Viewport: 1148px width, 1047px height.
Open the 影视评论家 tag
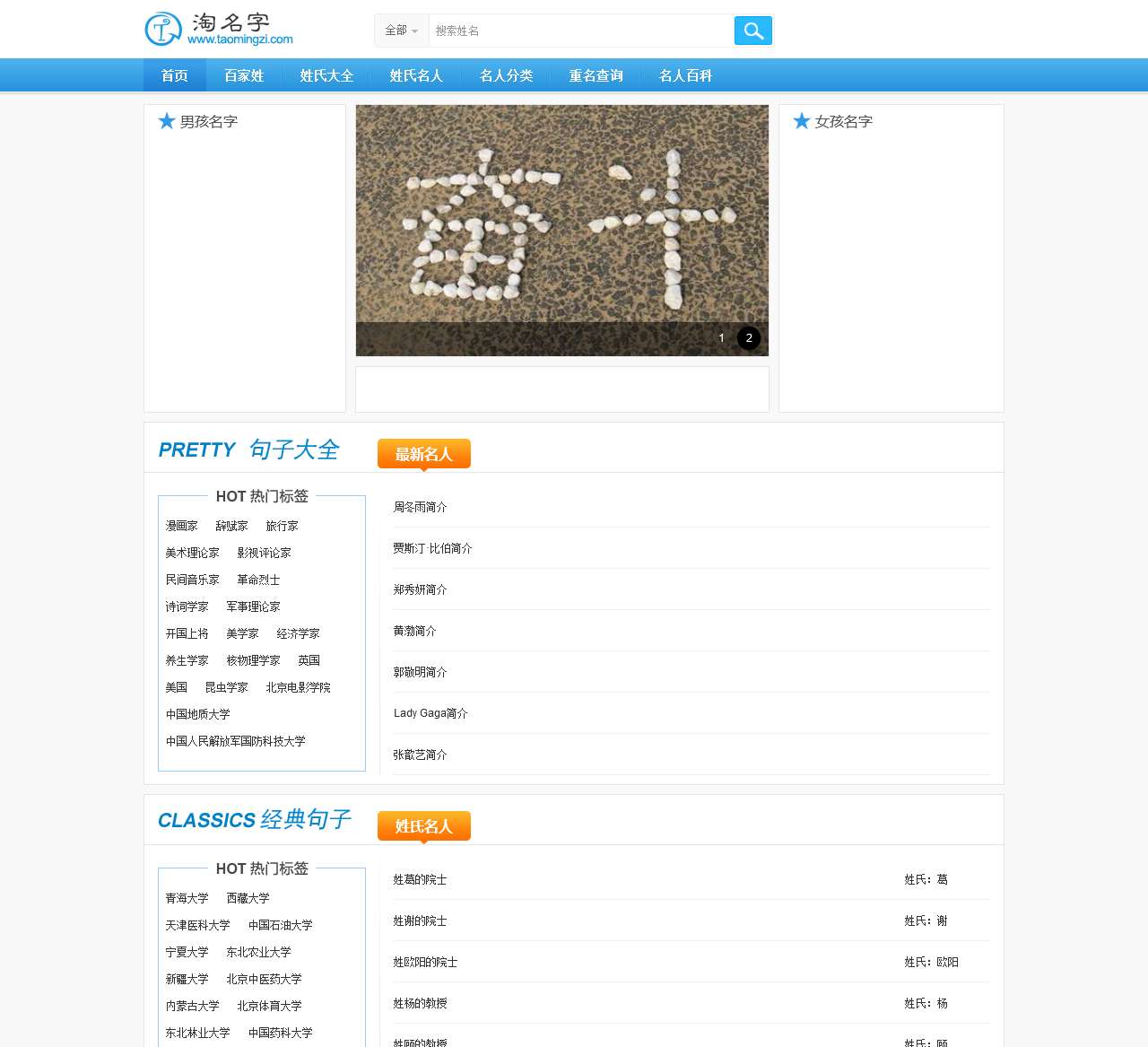point(265,553)
